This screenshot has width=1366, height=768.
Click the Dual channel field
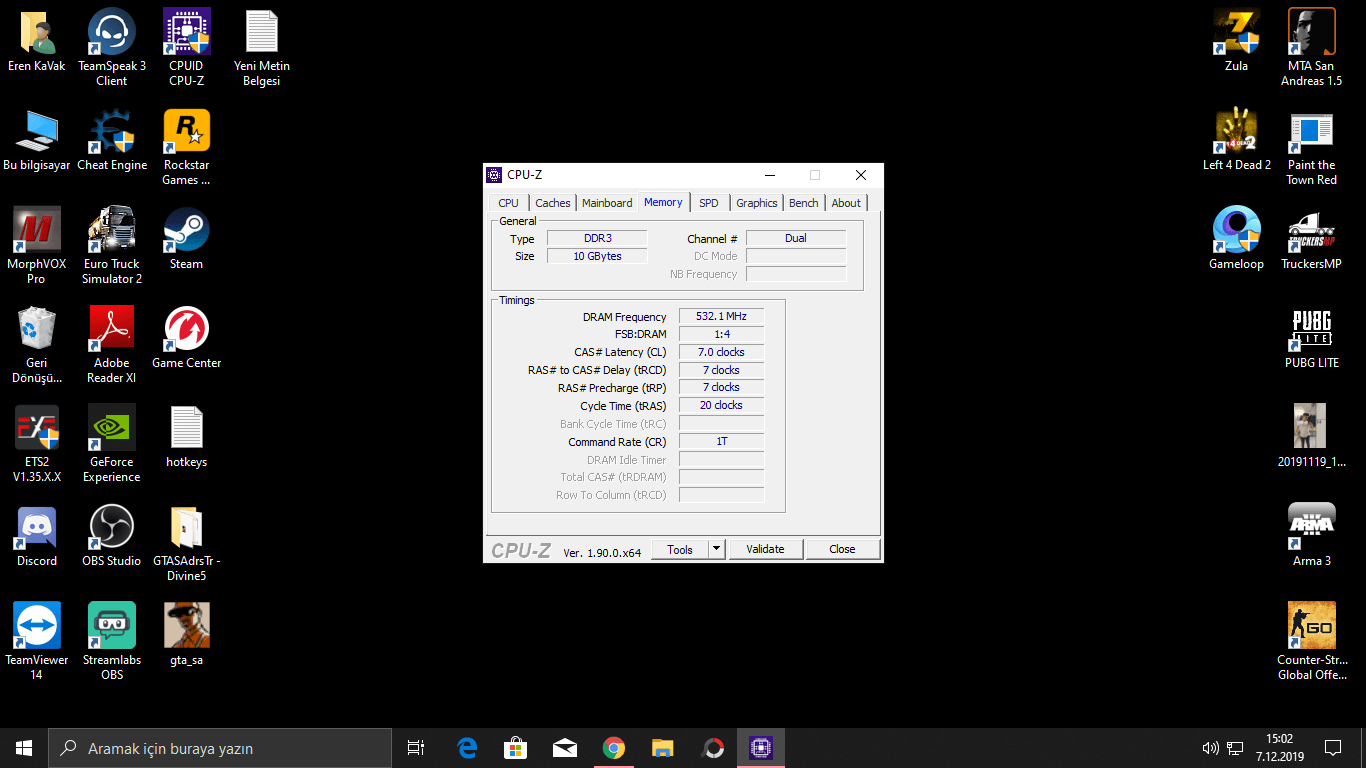coord(796,239)
